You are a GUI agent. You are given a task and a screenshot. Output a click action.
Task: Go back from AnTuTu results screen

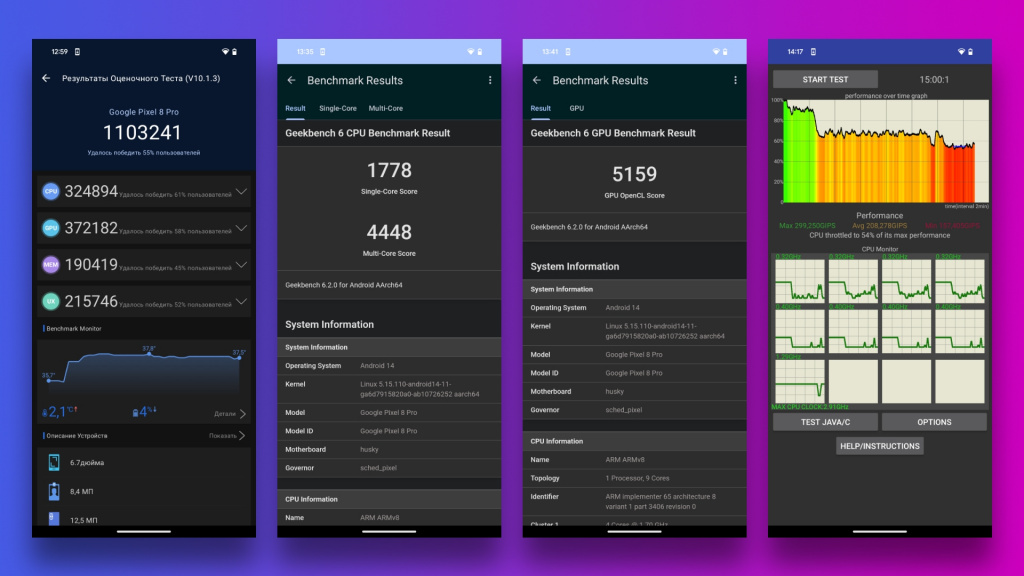46,78
